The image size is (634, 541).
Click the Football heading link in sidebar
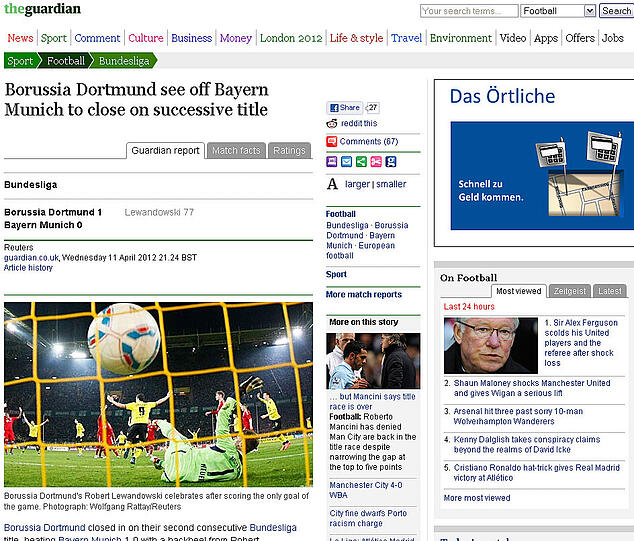coord(341,214)
